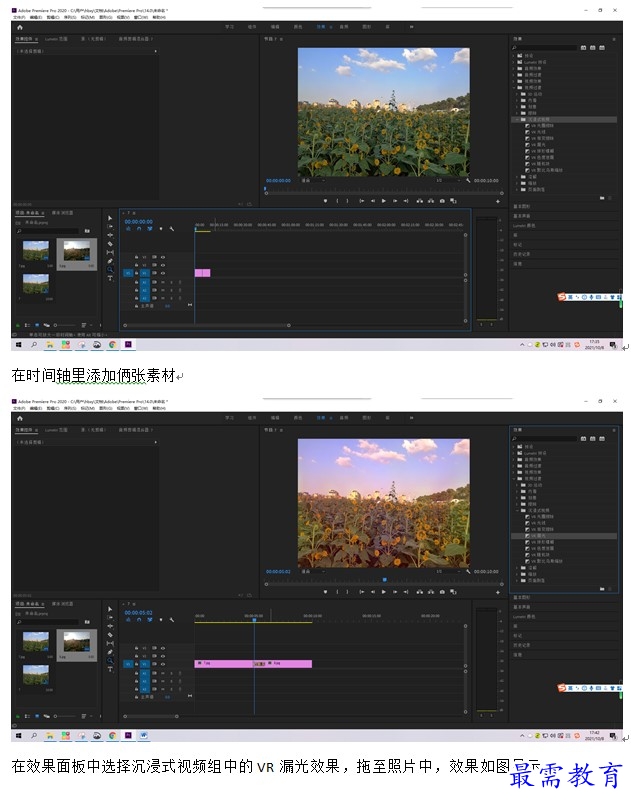
Task: Select VR 漏光 effect in lower Effects panel
Action: coord(539,536)
